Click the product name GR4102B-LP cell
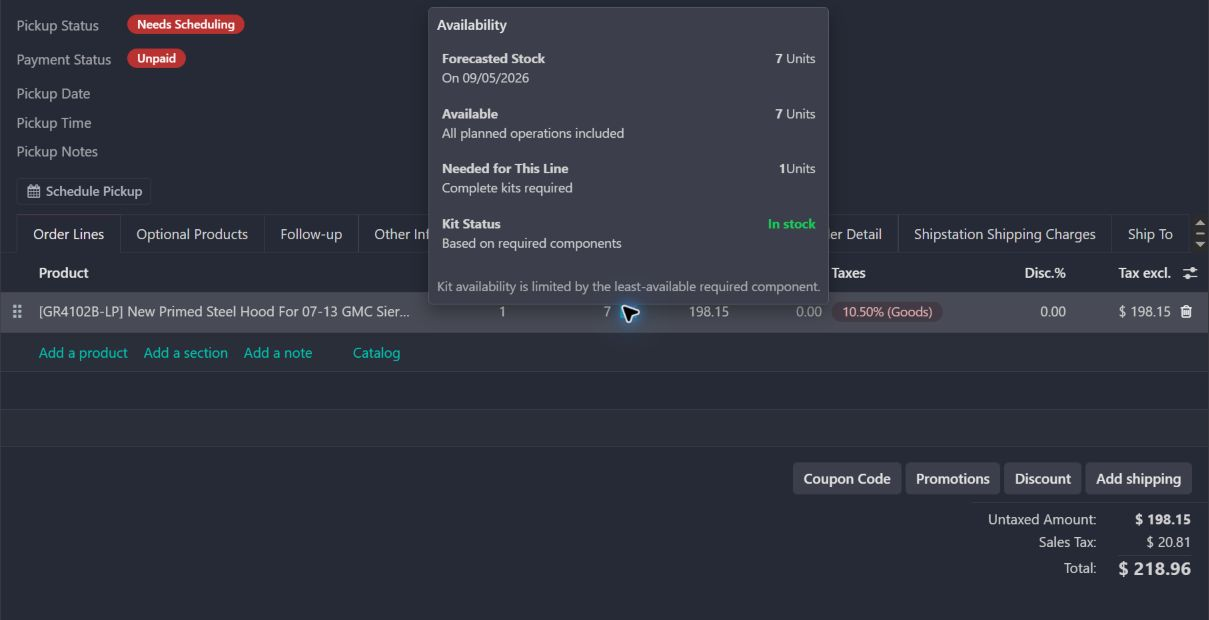The image size is (1209, 620). tap(224, 312)
